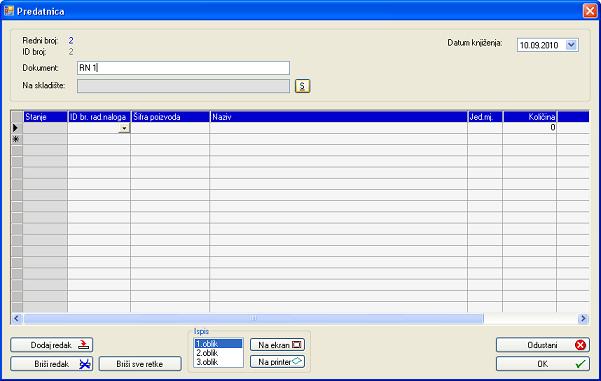This screenshot has width=601, height=381.
Task: Select the current row arrow indicator
Action: pos(16,128)
